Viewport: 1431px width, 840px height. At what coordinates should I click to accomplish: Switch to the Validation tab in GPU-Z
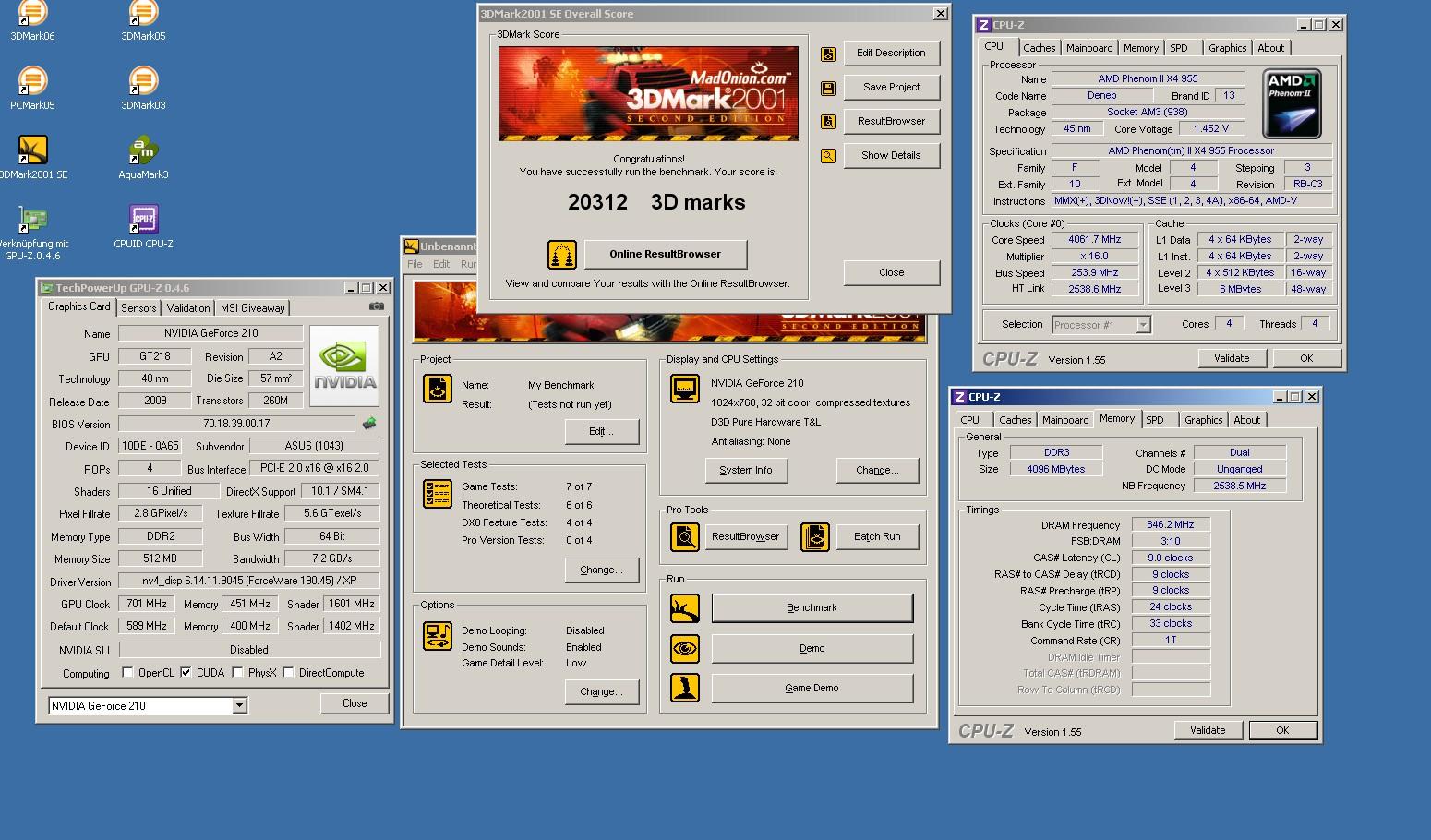coord(188,308)
